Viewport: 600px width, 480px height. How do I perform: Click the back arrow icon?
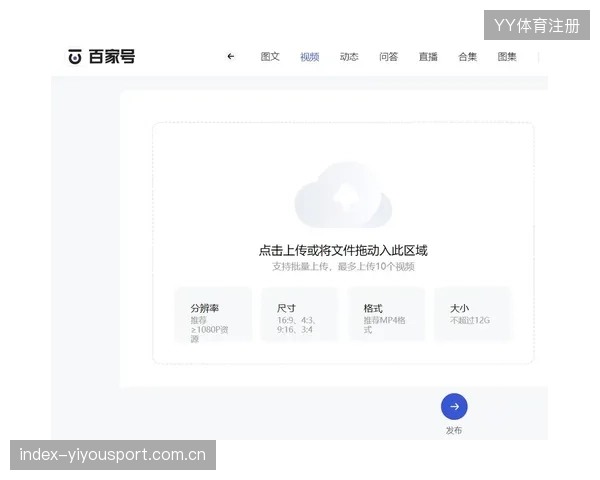tap(231, 56)
